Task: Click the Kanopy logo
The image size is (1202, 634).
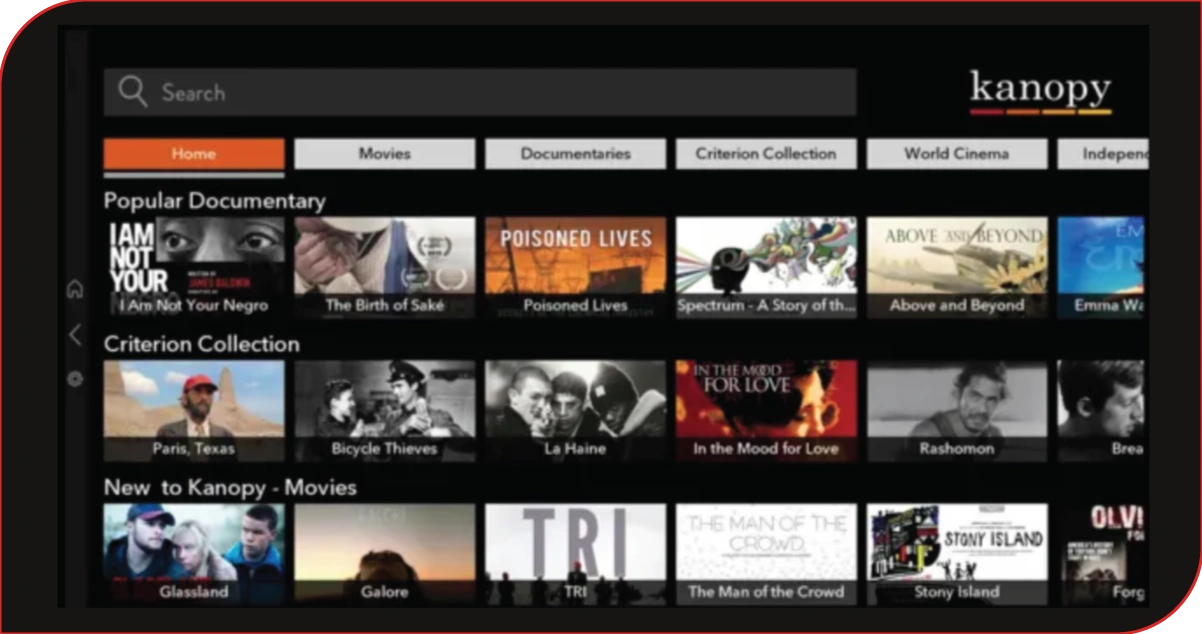Action: (x=1041, y=90)
